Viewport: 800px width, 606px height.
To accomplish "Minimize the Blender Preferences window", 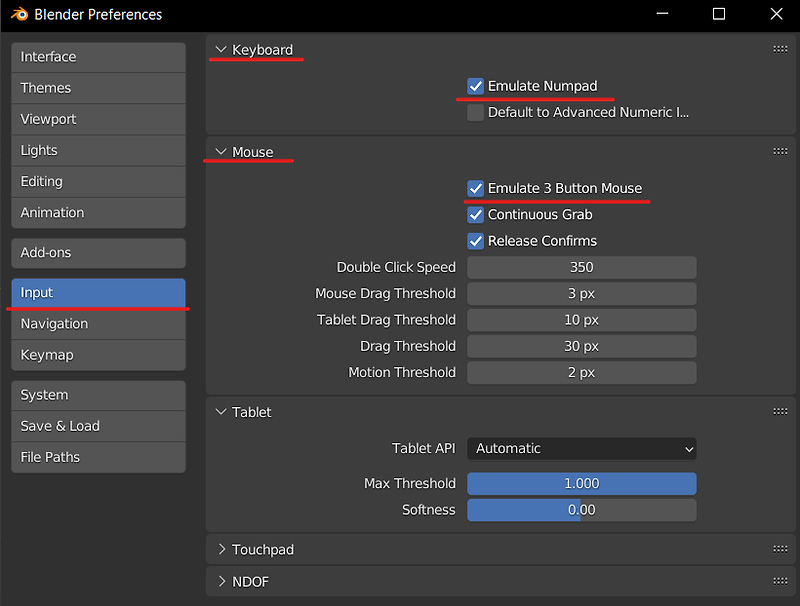I will [662, 14].
